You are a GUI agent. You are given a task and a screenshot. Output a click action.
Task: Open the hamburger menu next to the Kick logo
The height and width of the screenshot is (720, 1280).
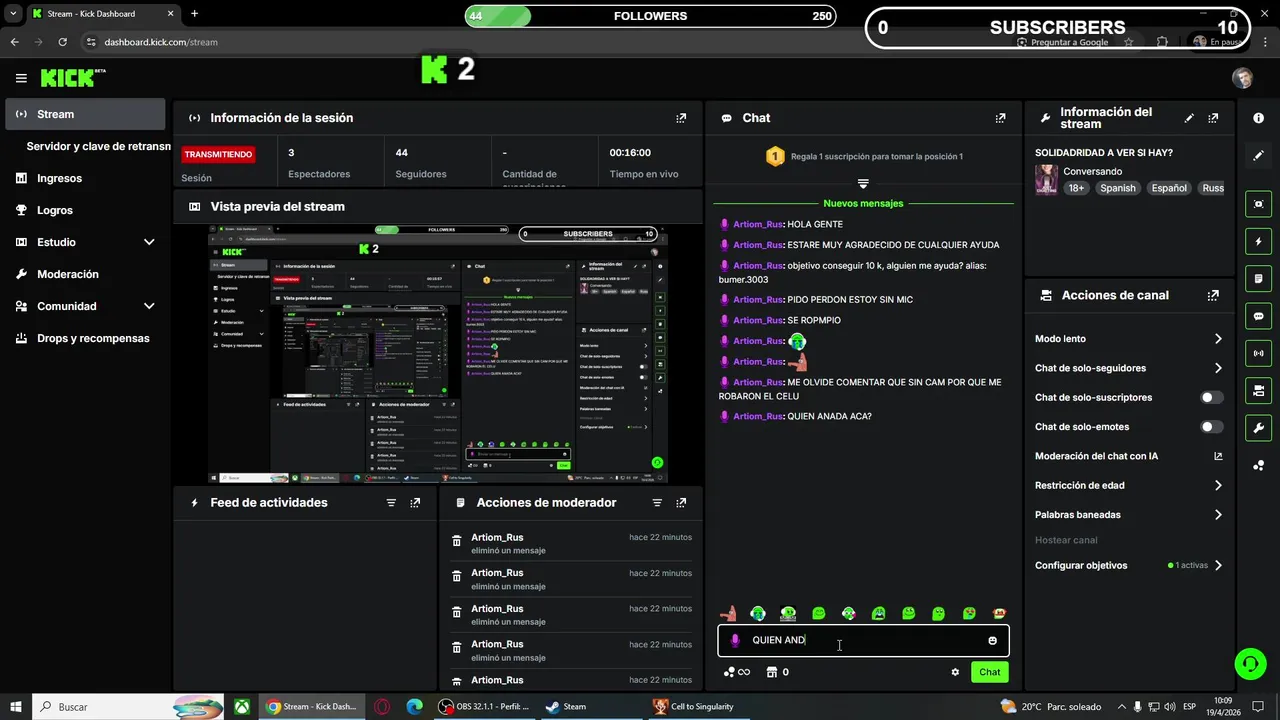(x=21, y=78)
